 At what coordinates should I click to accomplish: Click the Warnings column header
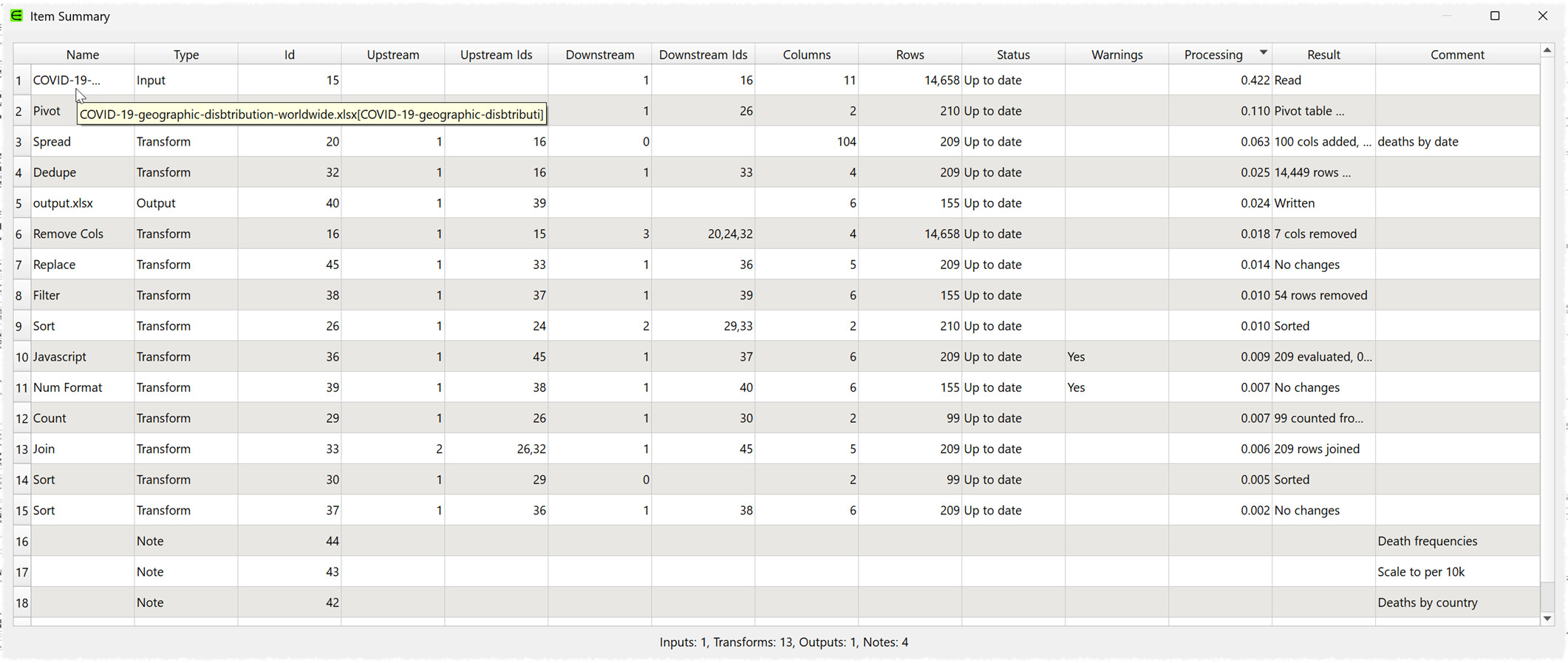click(1117, 55)
